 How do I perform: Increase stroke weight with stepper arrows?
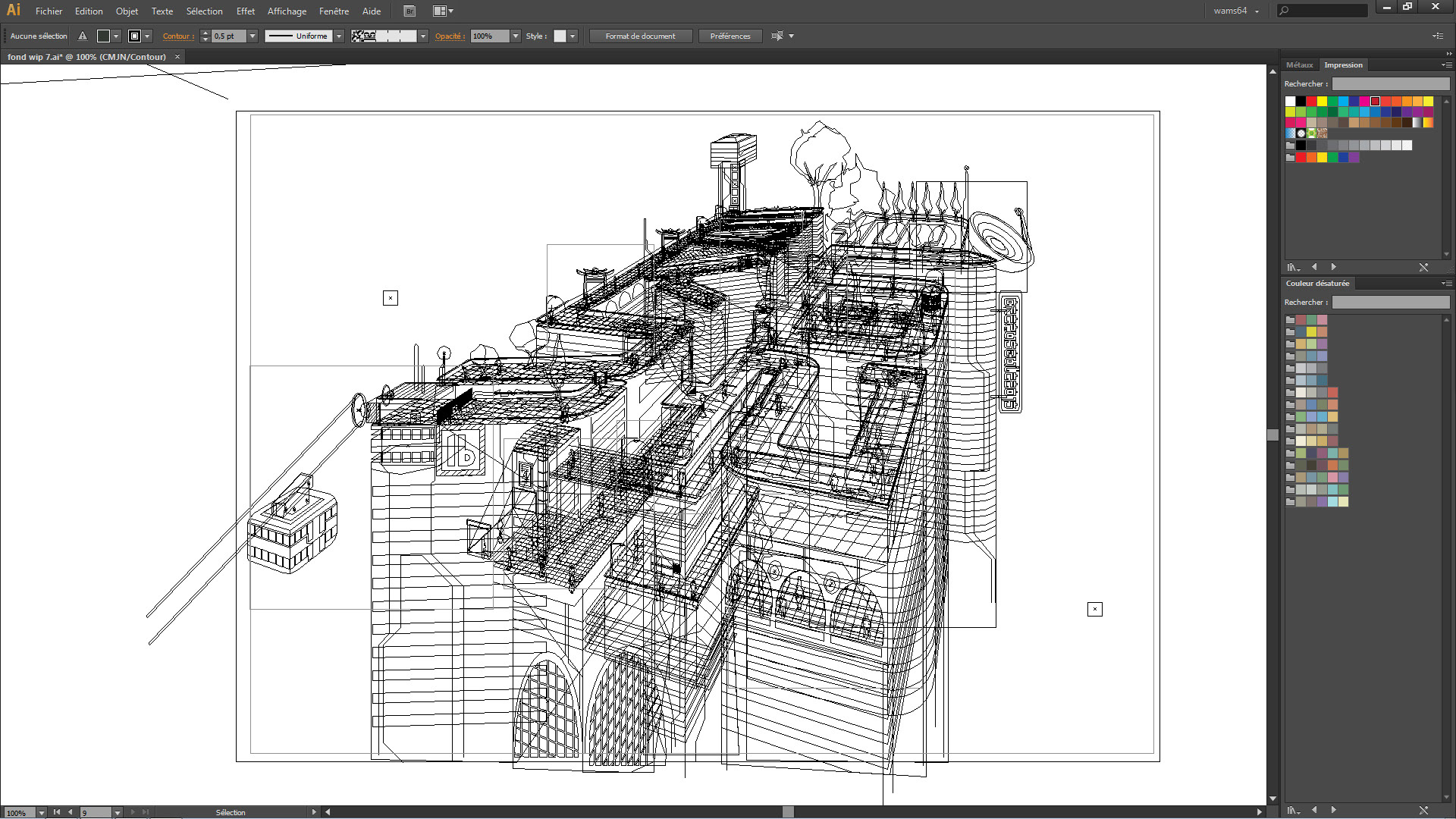coord(205,33)
